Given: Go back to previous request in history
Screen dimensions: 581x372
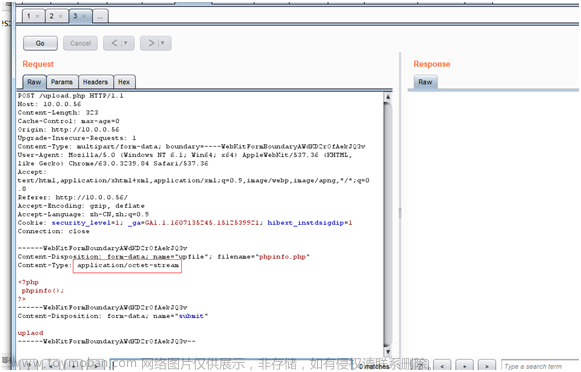Looking at the screenshot, I should [x=114, y=43].
